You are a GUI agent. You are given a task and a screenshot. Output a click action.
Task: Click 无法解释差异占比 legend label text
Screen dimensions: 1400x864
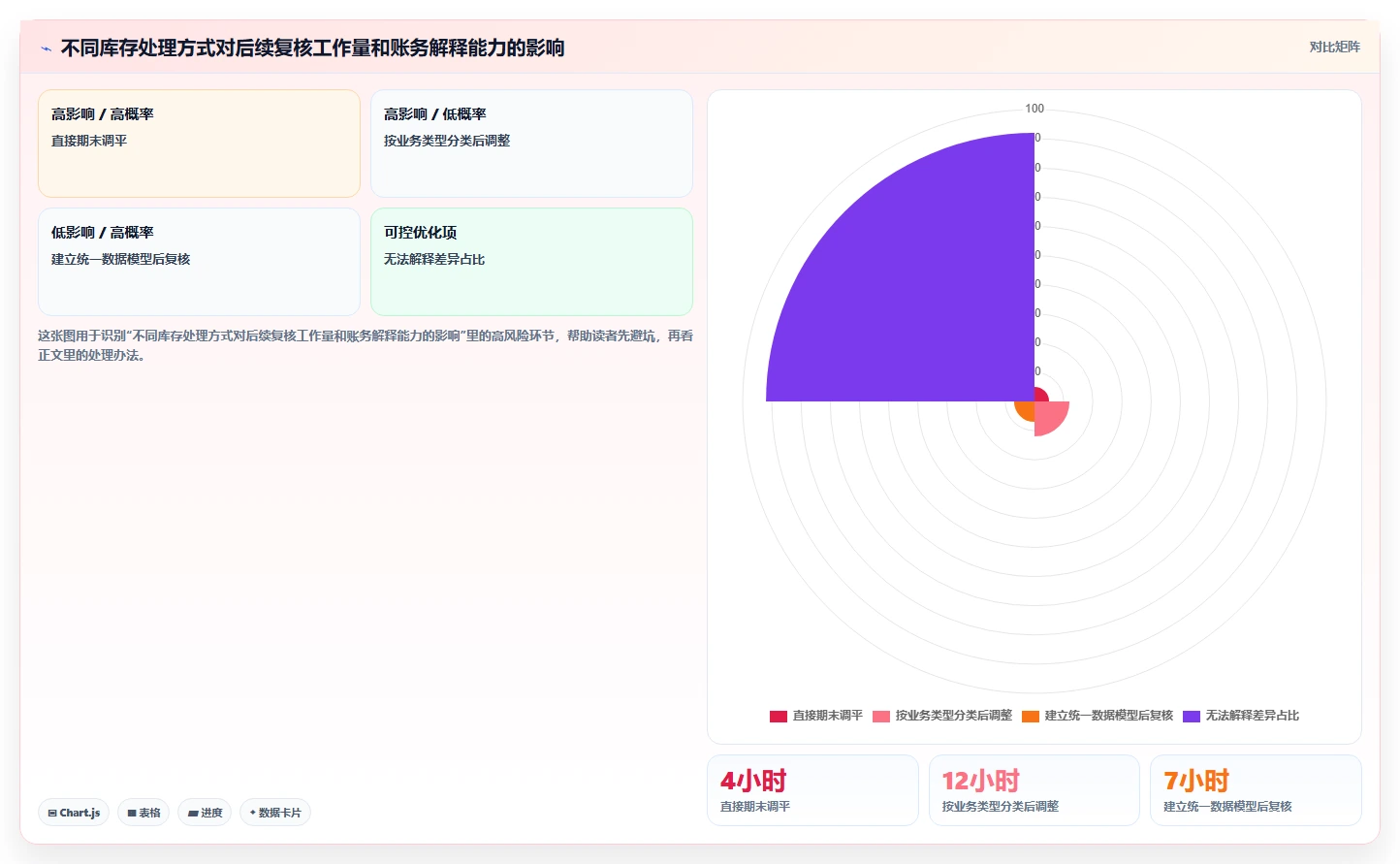[x=1252, y=716]
